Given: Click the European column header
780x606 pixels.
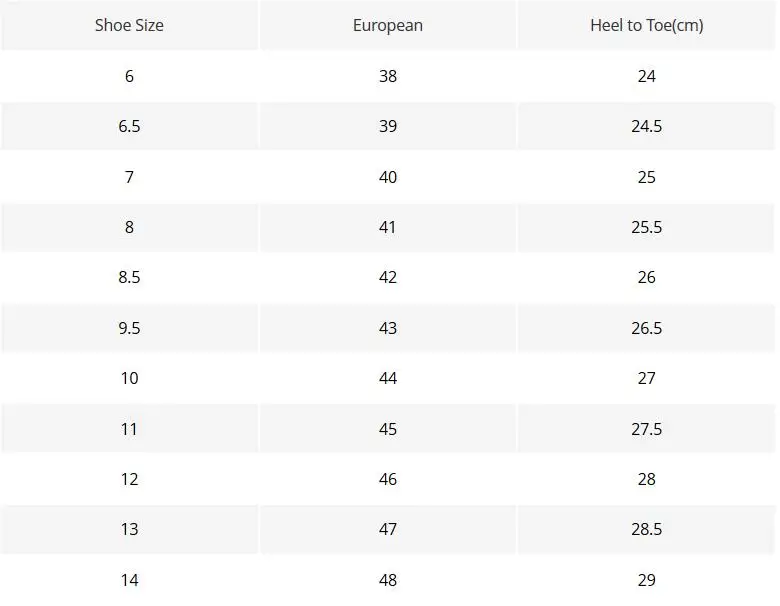Looking at the screenshot, I should pyautogui.click(x=388, y=25).
